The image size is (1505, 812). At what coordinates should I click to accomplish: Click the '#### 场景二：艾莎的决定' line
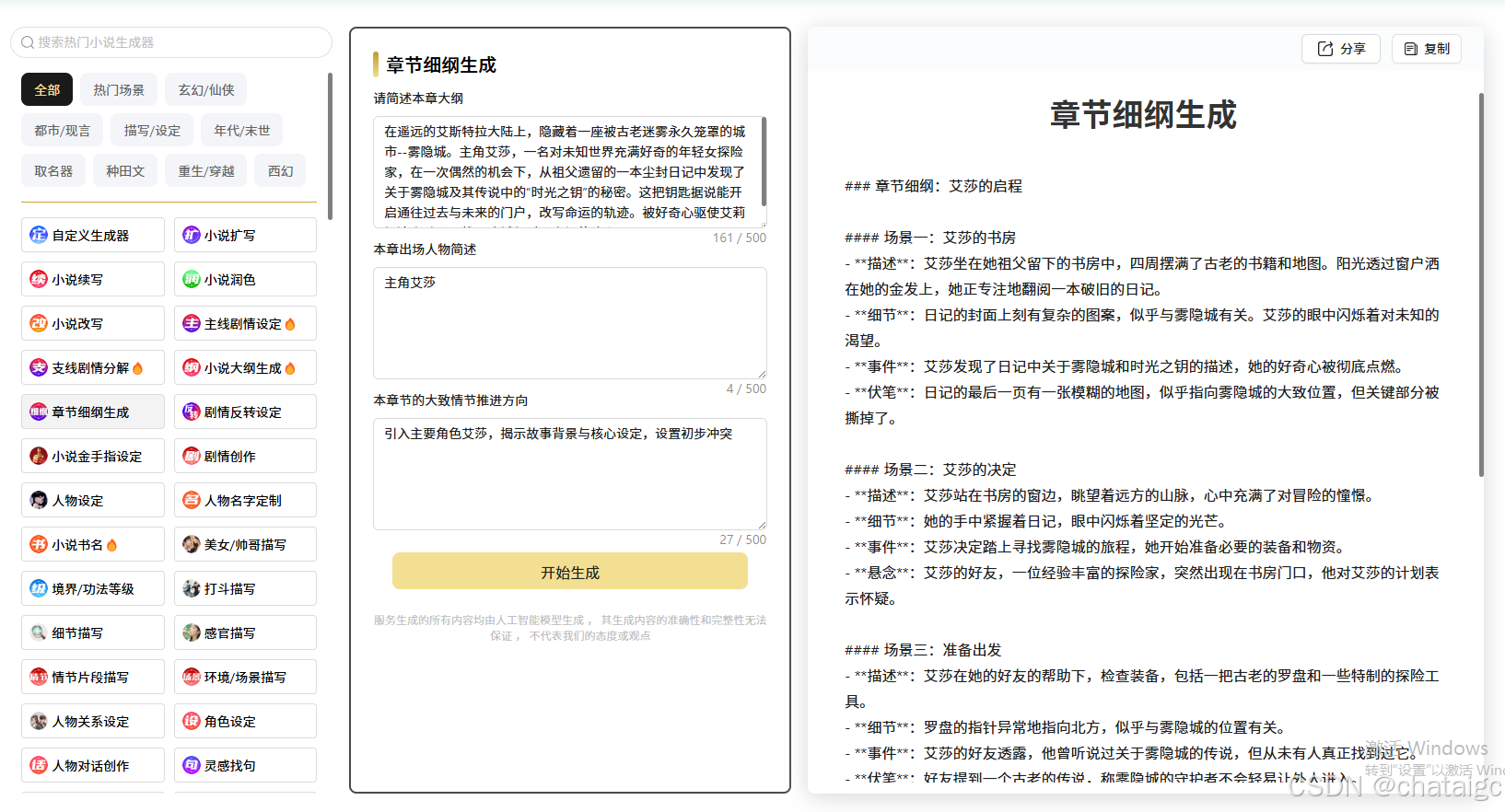[930, 470]
